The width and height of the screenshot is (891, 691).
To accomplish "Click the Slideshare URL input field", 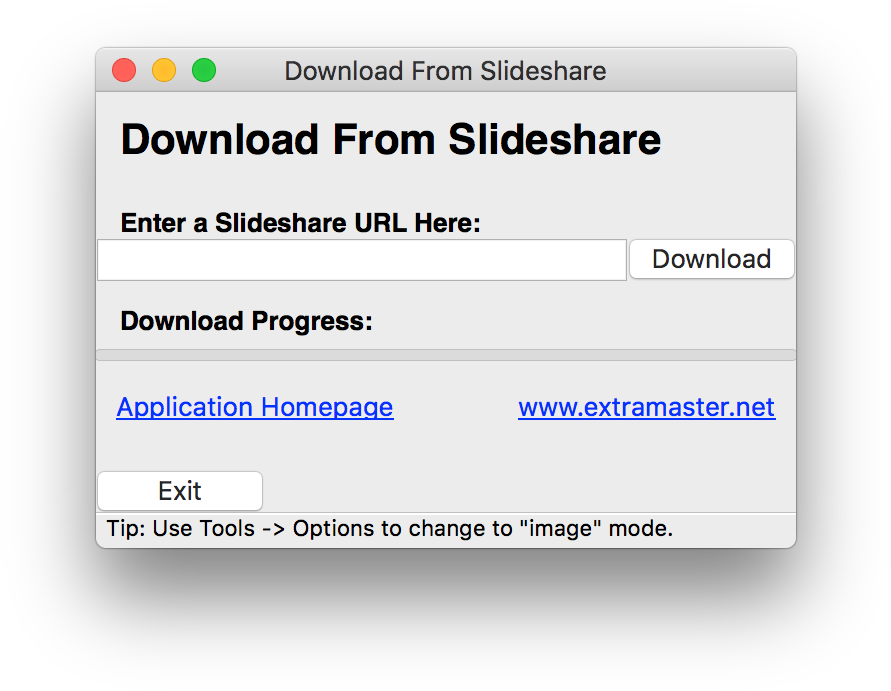I will (x=362, y=260).
